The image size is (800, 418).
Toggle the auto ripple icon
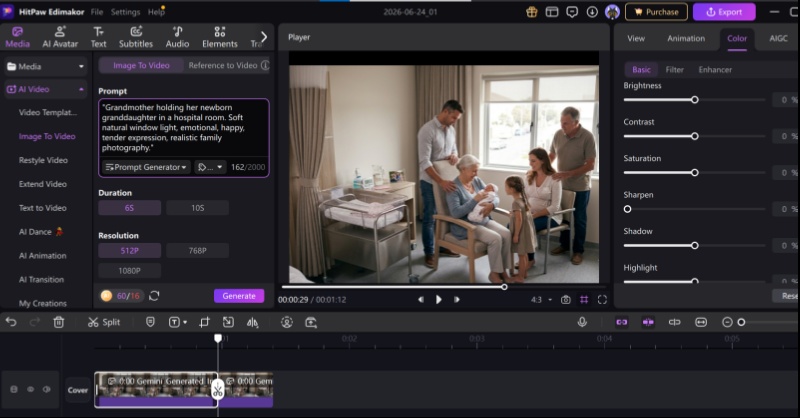(648, 322)
